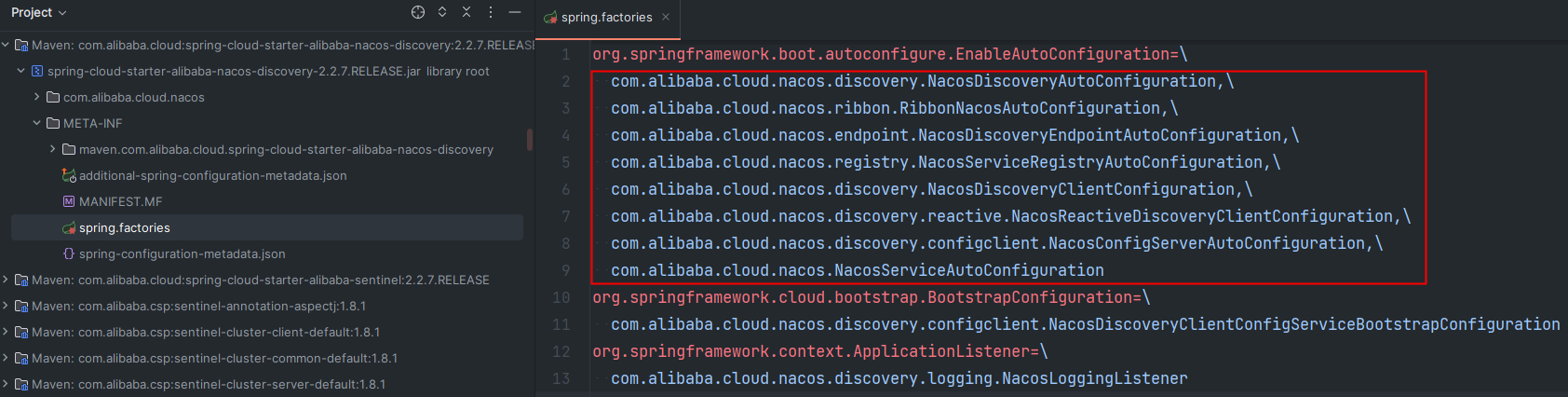Click the spring.factories leaf icon in tree

(x=69, y=227)
